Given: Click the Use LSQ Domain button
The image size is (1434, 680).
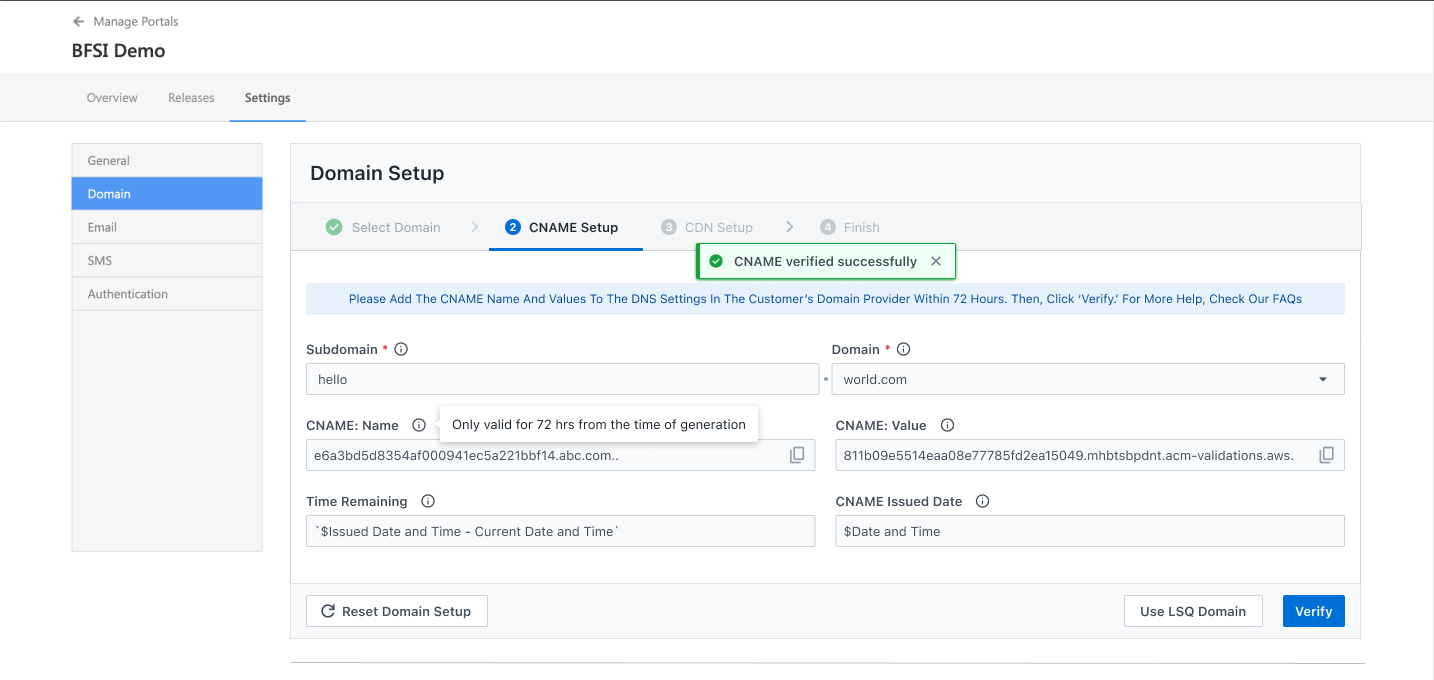Looking at the screenshot, I should (1192, 611).
